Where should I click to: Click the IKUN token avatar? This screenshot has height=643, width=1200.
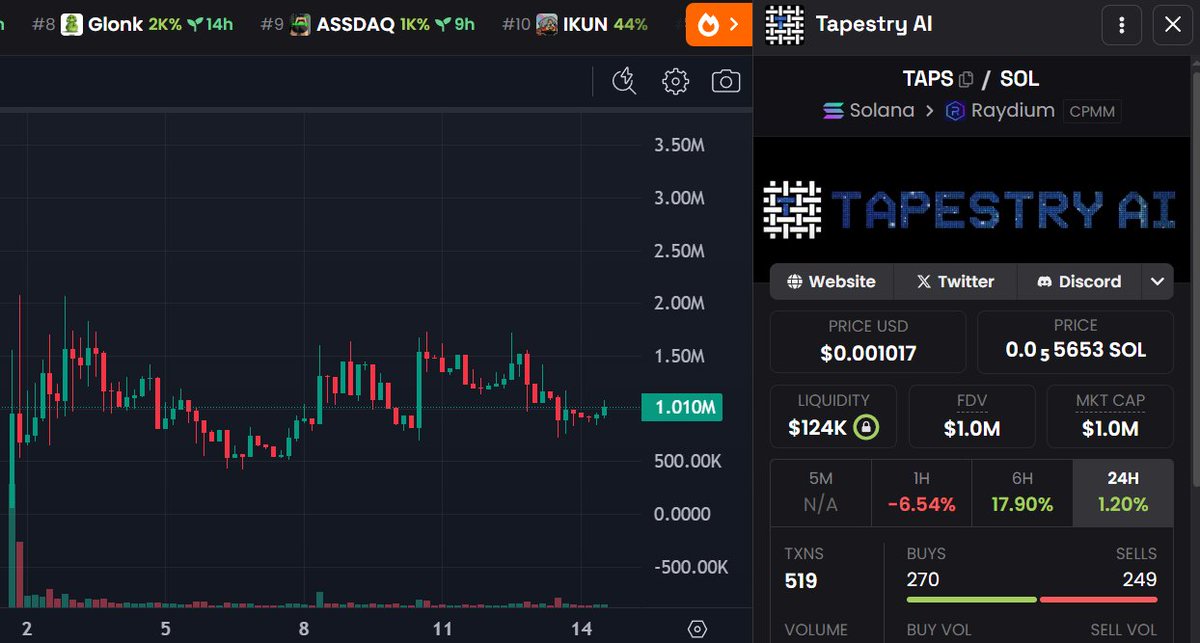(546, 24)
